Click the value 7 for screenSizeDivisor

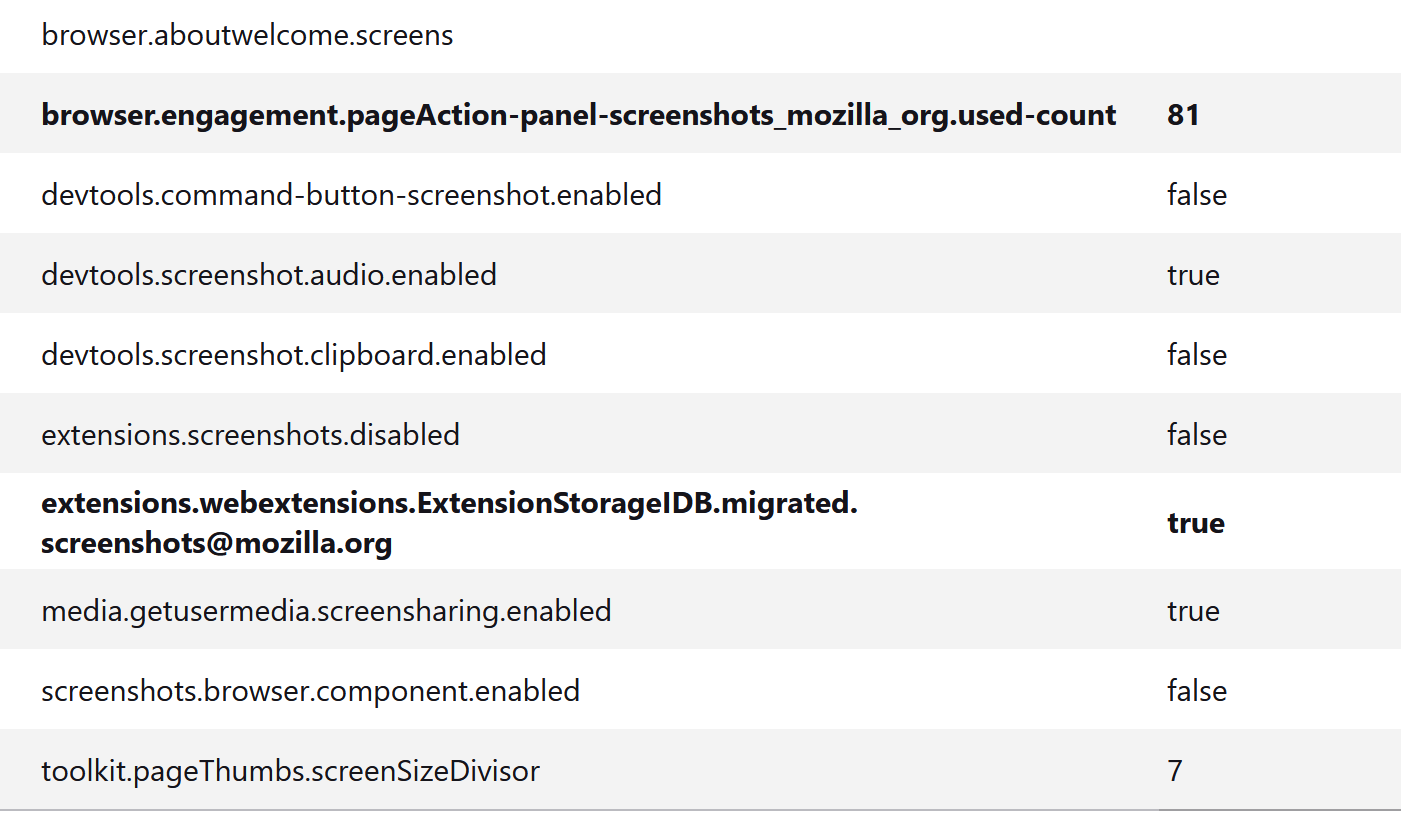[x=1175, y=770]
